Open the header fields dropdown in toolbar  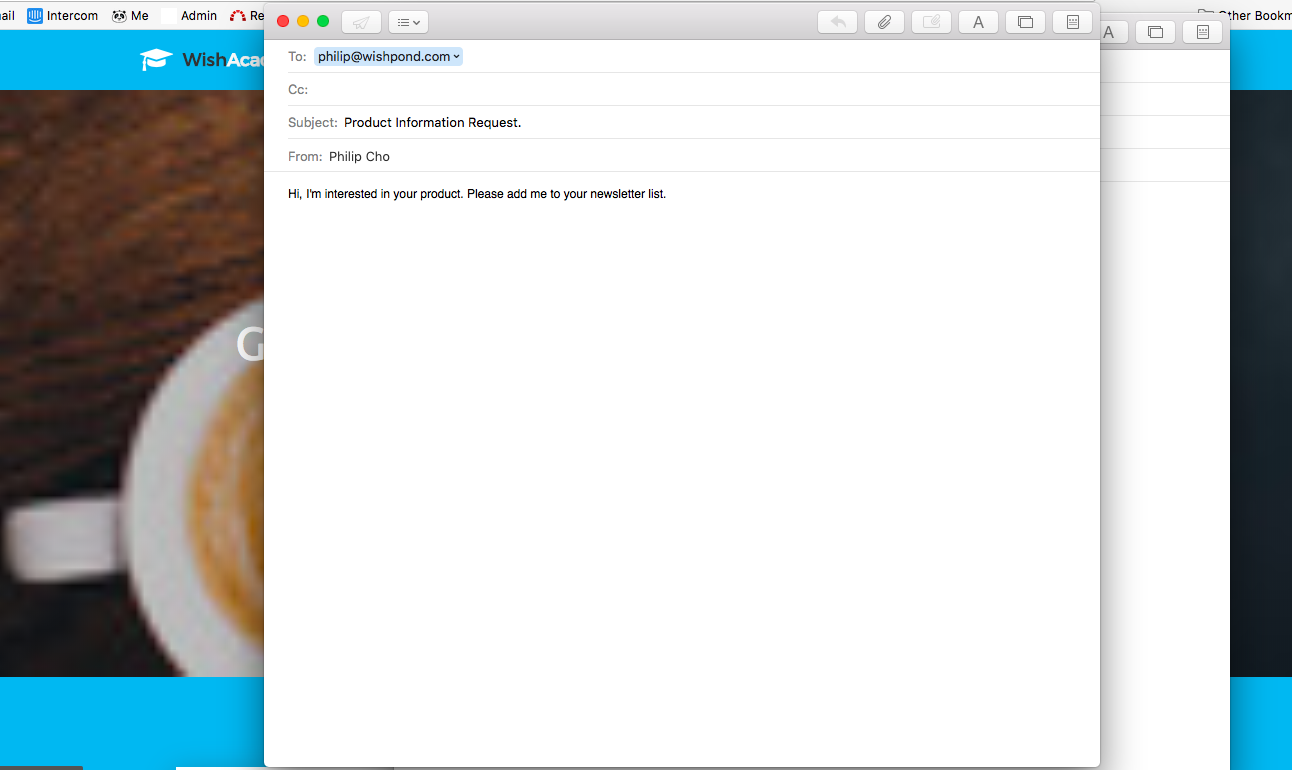pyautogui.click(x=408, y=22)
